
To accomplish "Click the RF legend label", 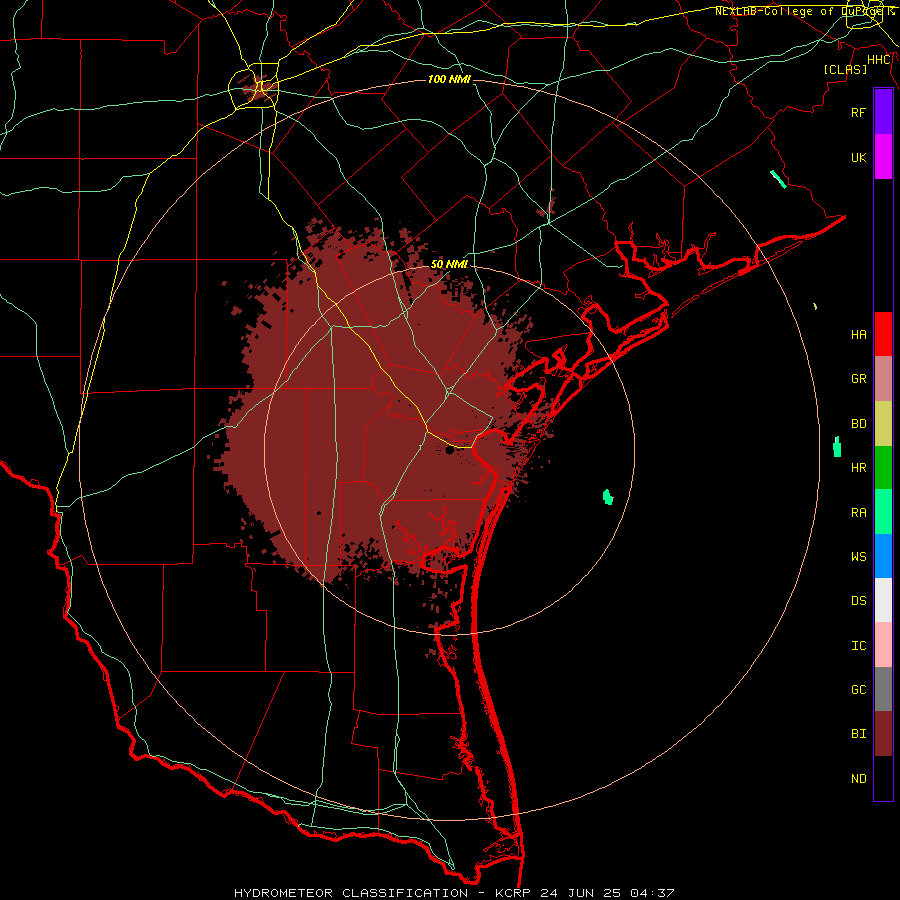I will [x=858, y=112].
